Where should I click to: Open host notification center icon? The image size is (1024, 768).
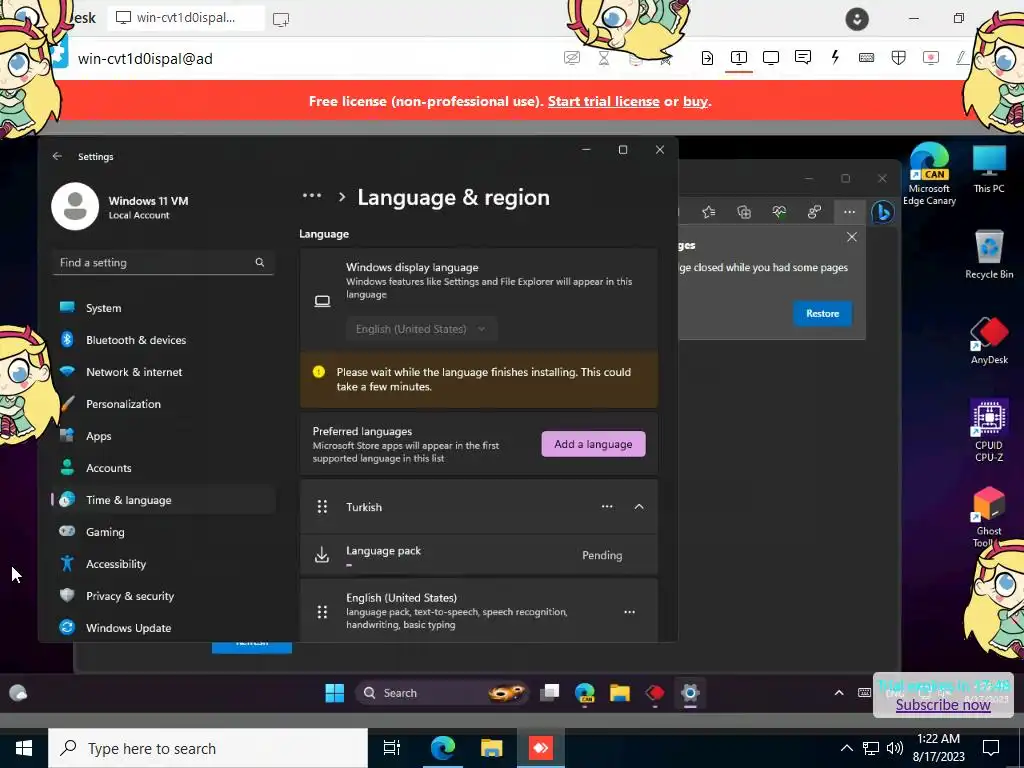pyautogui.click(x=991, y=748)
